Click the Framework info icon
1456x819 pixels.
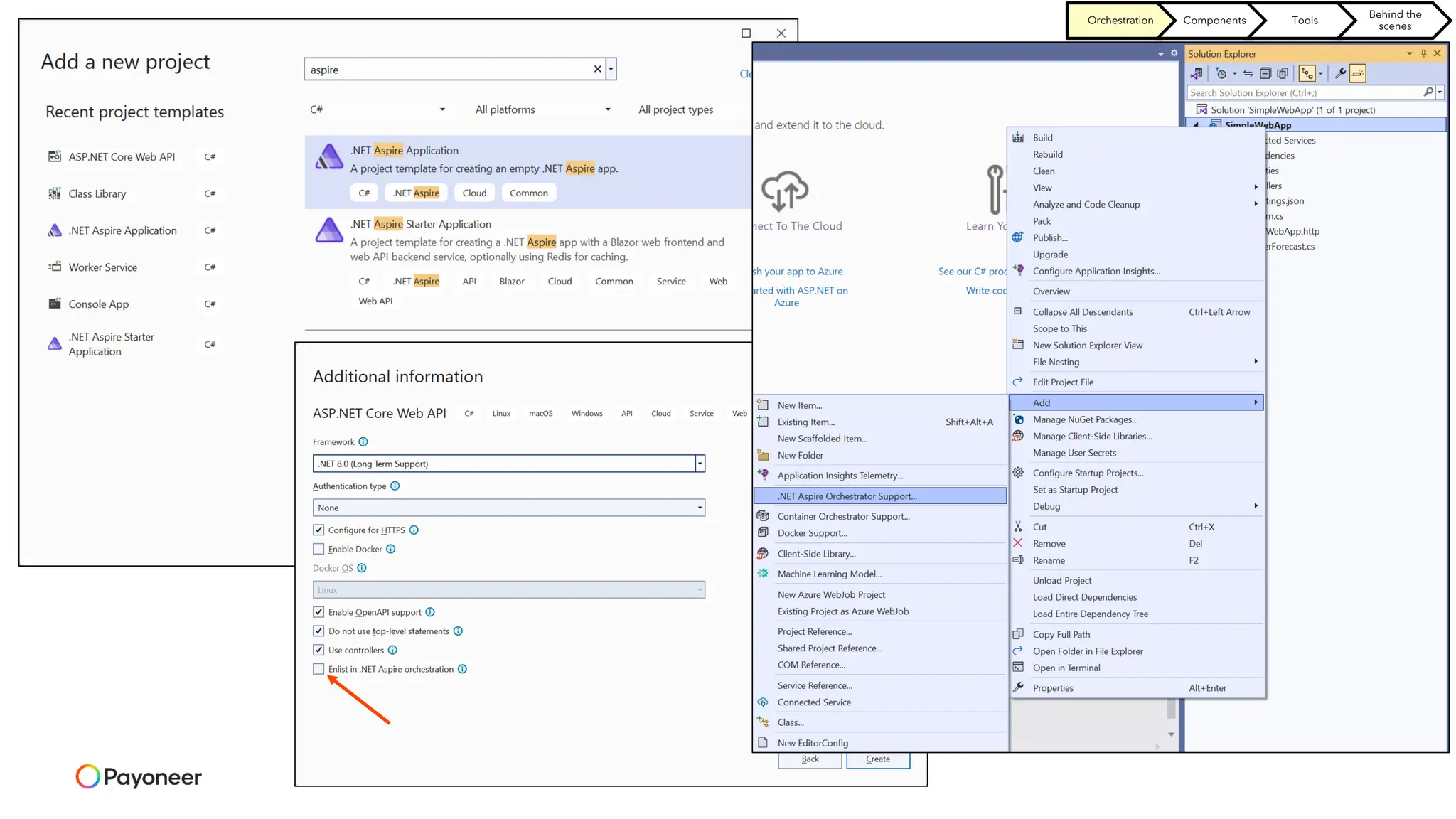[x=363, y=441]
